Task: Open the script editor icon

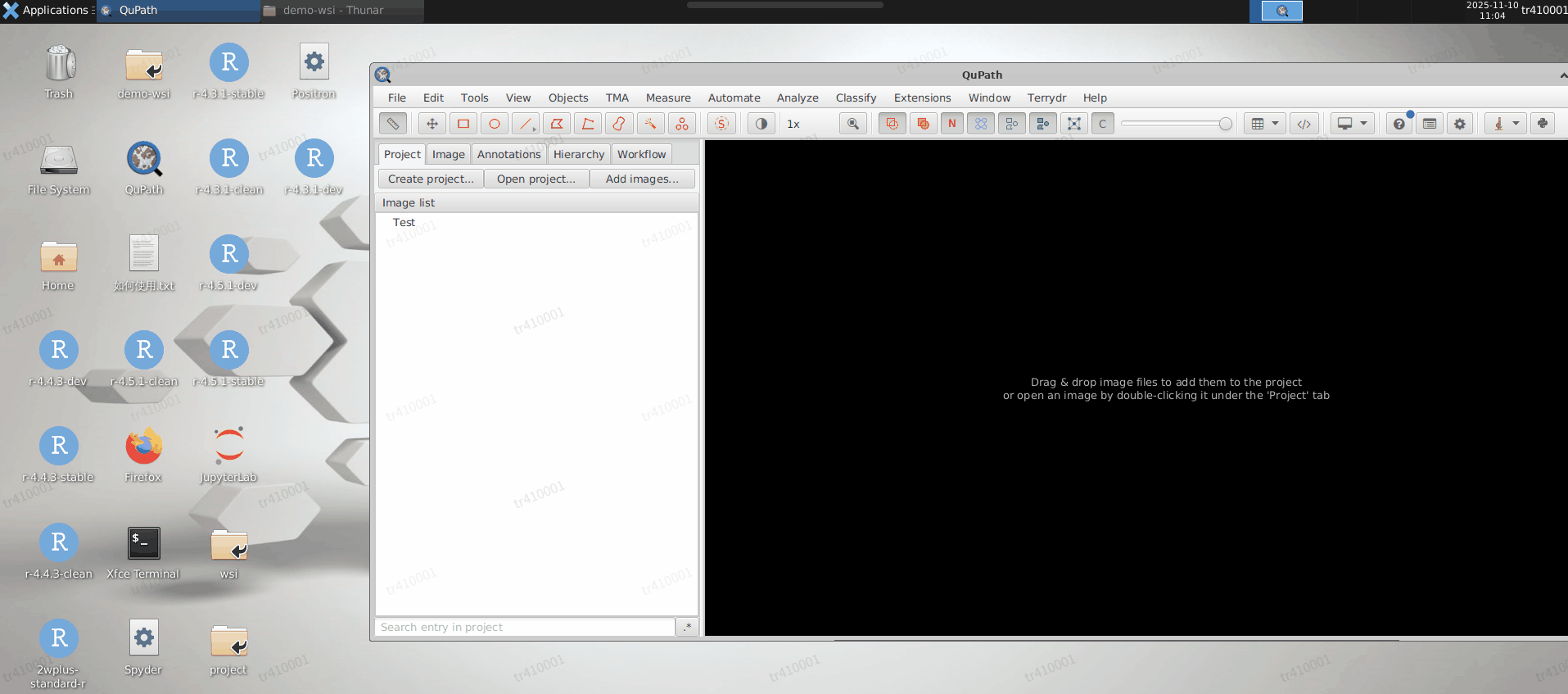Action: tap(1304, 124)
